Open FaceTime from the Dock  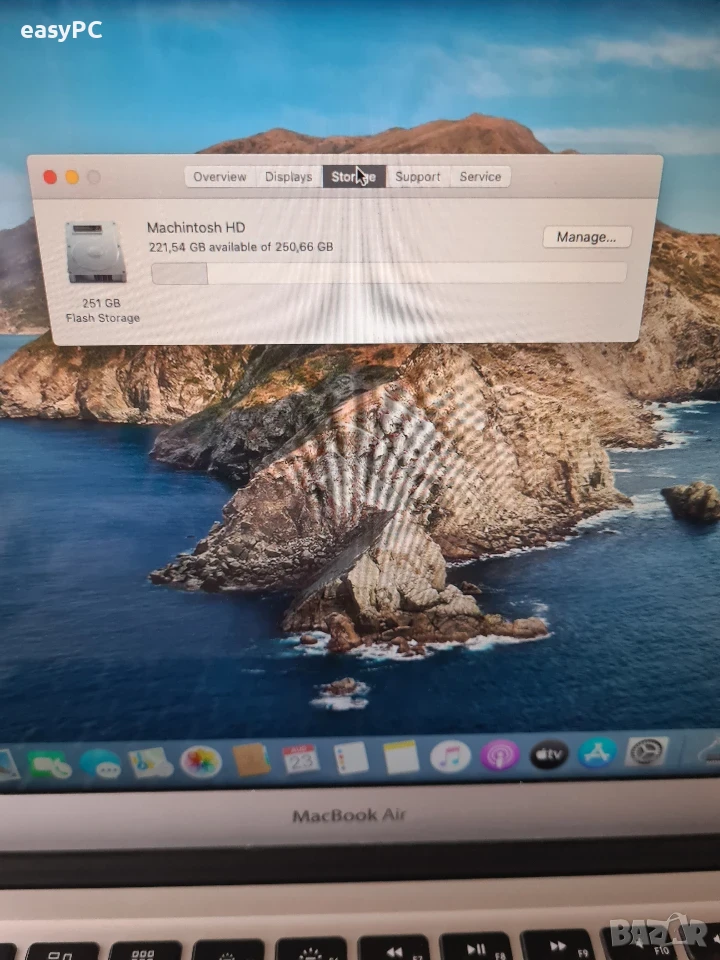click(x=50, y=765)
